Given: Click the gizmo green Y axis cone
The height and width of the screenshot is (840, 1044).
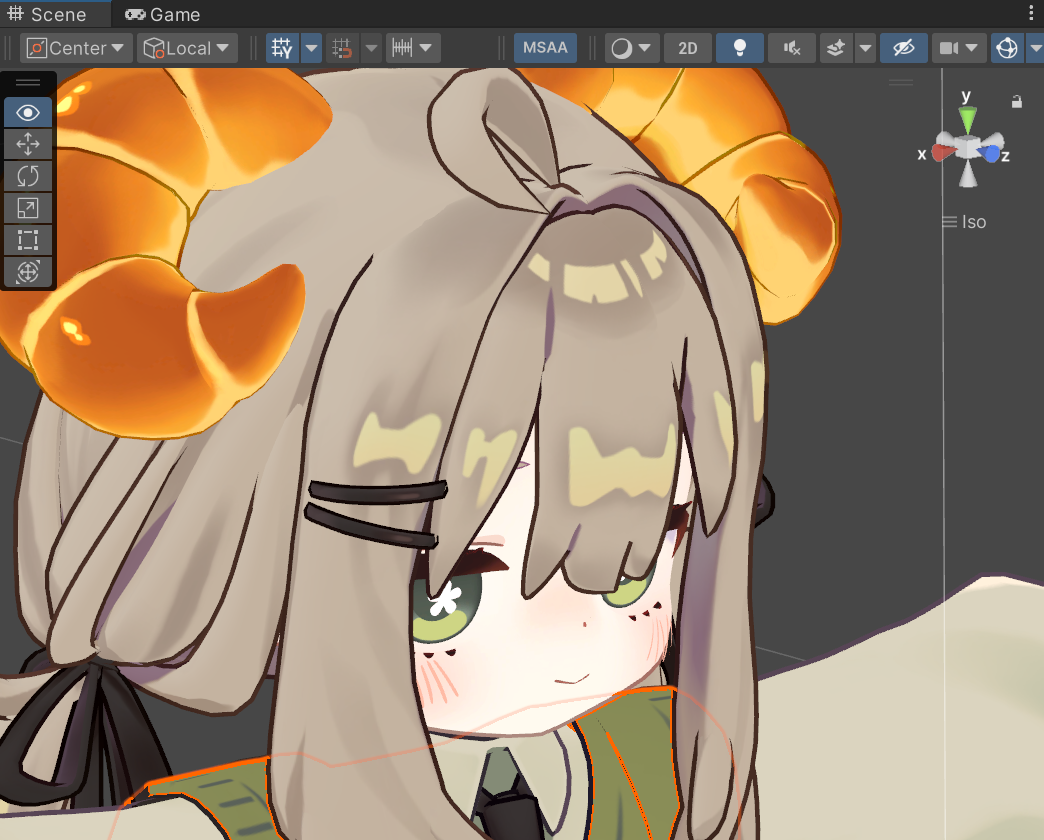Looking at the screenshot, I should point(967,120).
